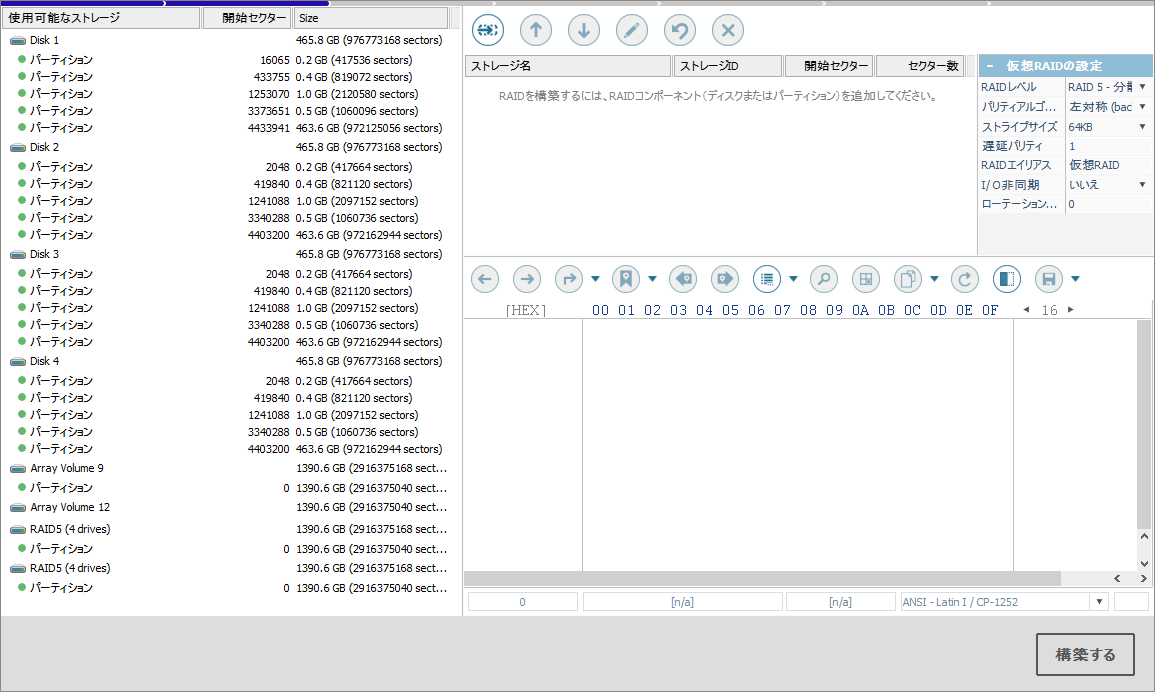
Task: Go forward in the hex viewer
Action: coord(527,279)
